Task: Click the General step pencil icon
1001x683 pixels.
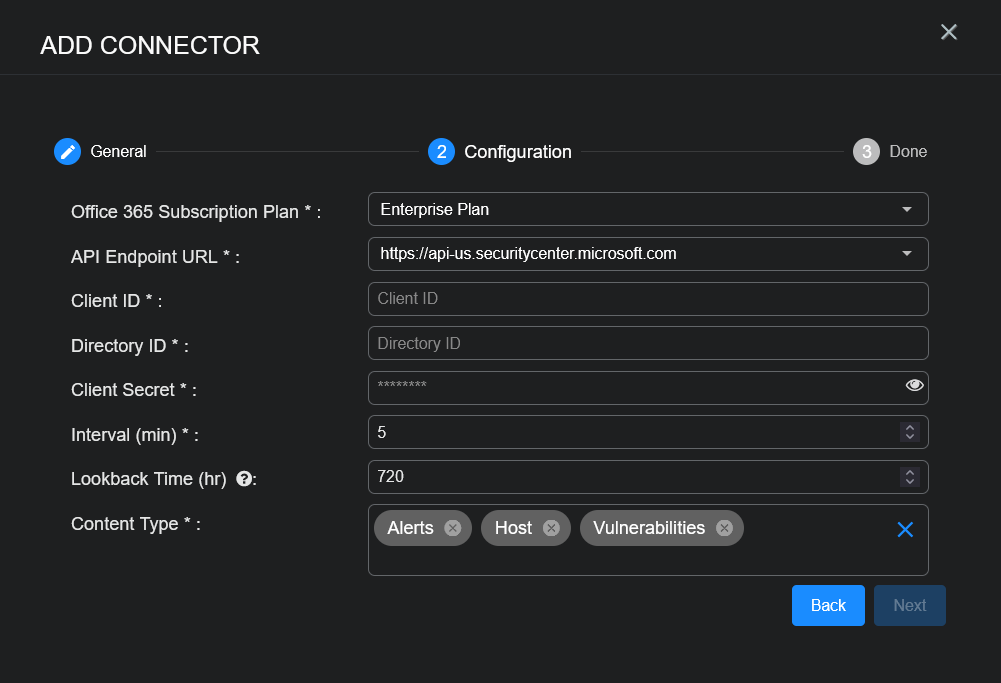Action: click(67, 152)
